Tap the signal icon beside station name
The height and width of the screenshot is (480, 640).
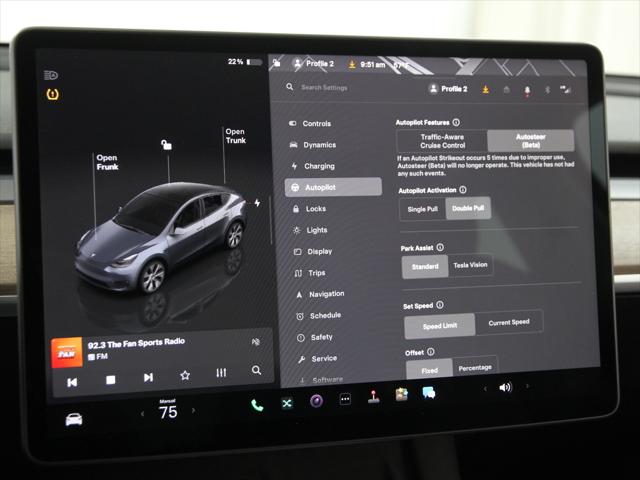pos(256,342)
